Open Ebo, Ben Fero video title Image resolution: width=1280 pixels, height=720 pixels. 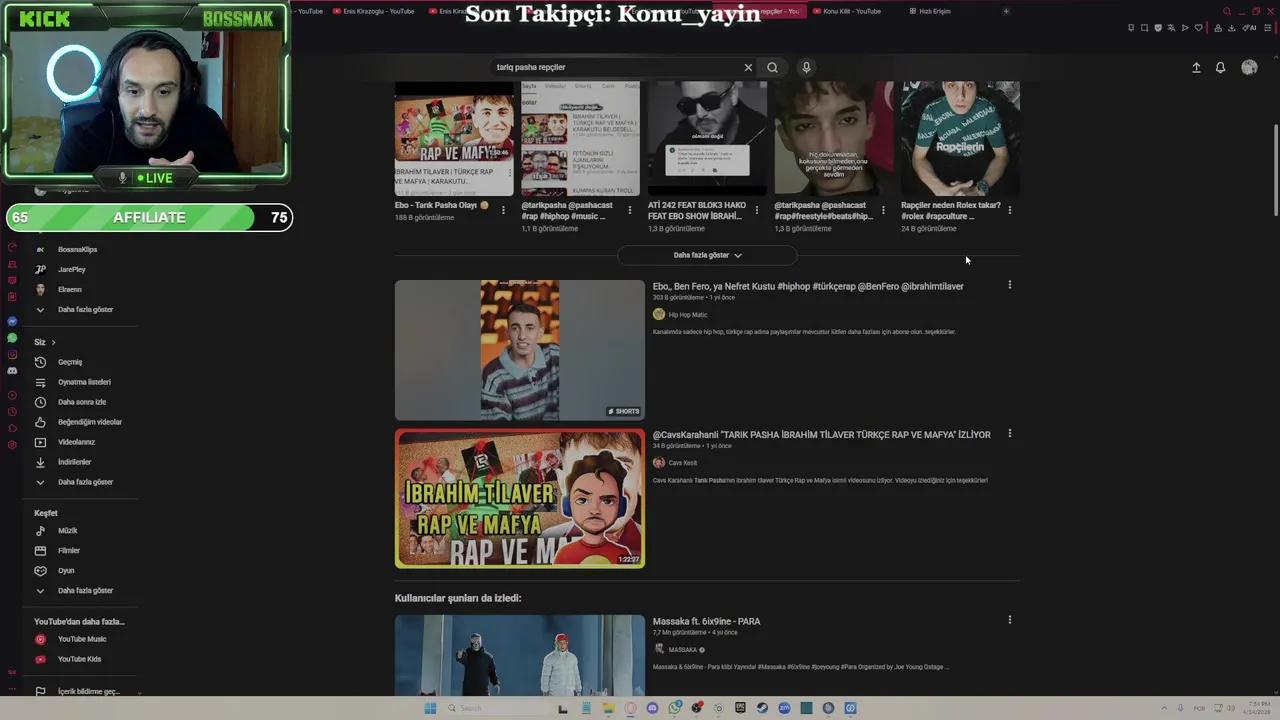pyautogui.click(x=808, y=286)
